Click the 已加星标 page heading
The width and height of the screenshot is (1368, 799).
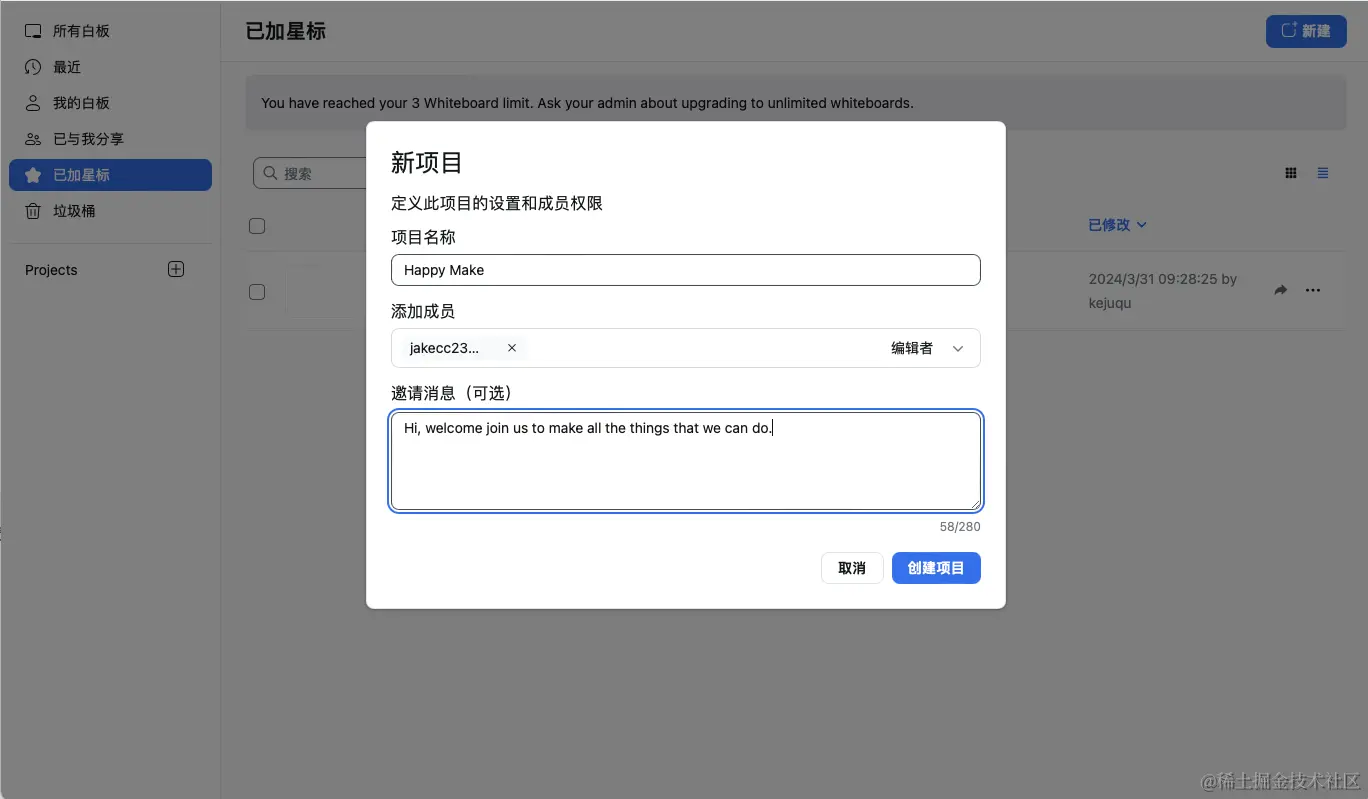(x=286, y=31)
